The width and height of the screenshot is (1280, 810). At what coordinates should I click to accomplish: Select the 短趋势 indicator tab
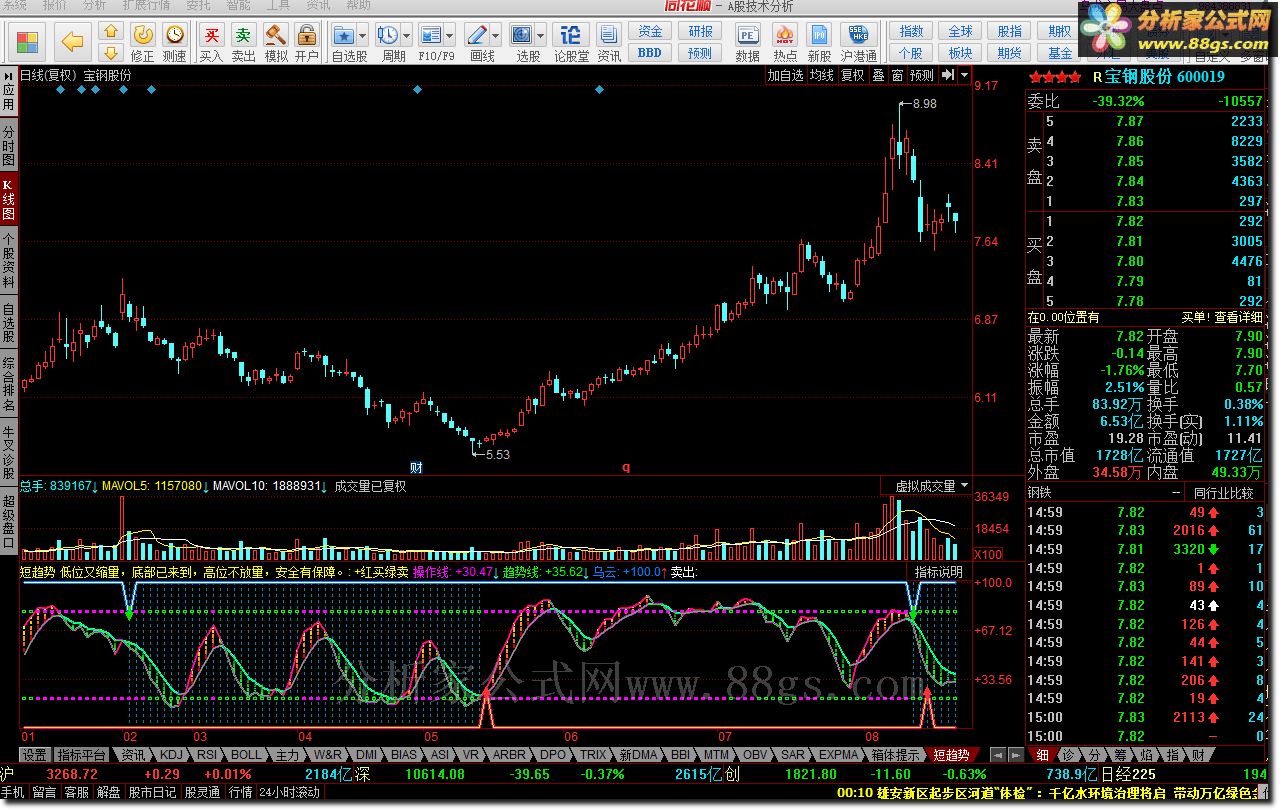pyautogui.click(x=950, y=755)
